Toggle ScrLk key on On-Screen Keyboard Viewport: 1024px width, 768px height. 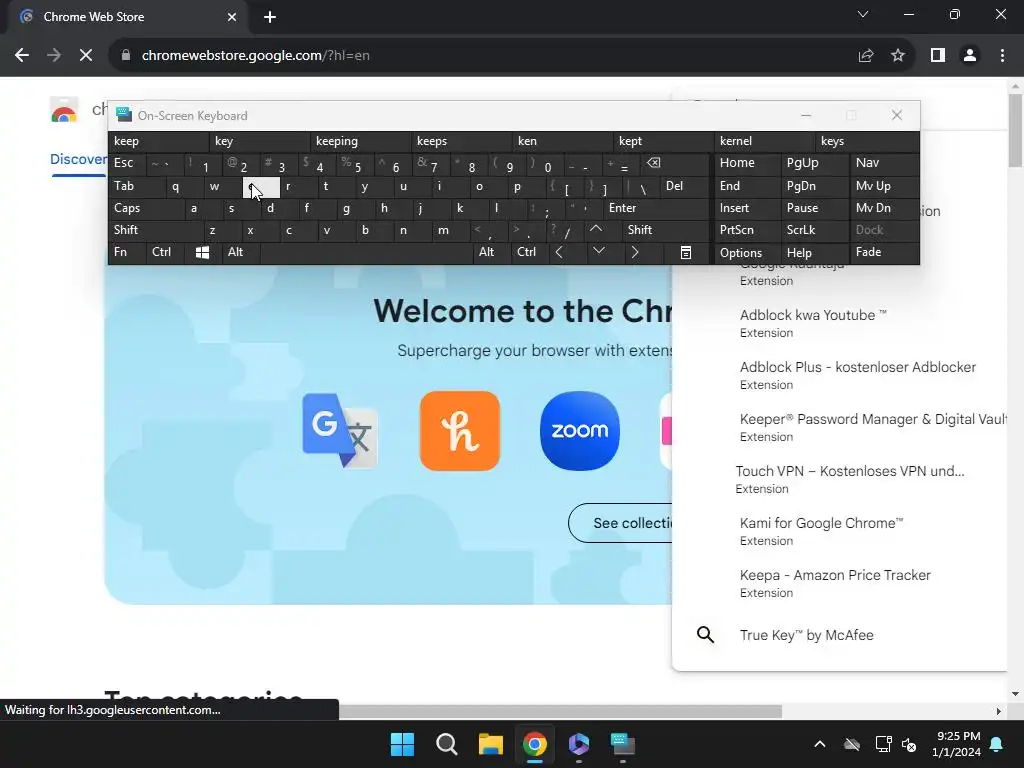tap(814, 230)
